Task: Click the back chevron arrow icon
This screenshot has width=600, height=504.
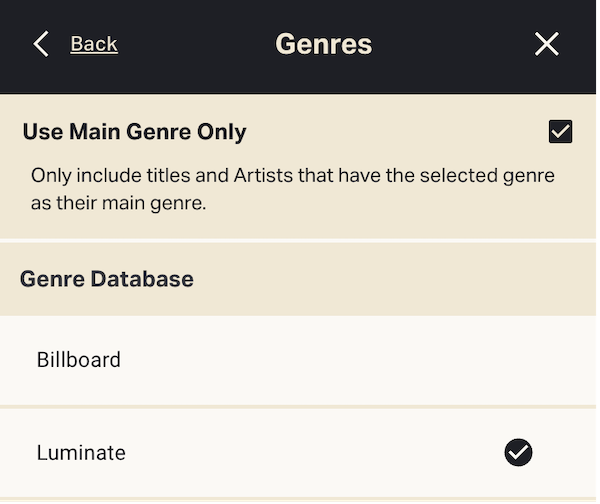Action: pyautogui.click(x=41, y=44)
